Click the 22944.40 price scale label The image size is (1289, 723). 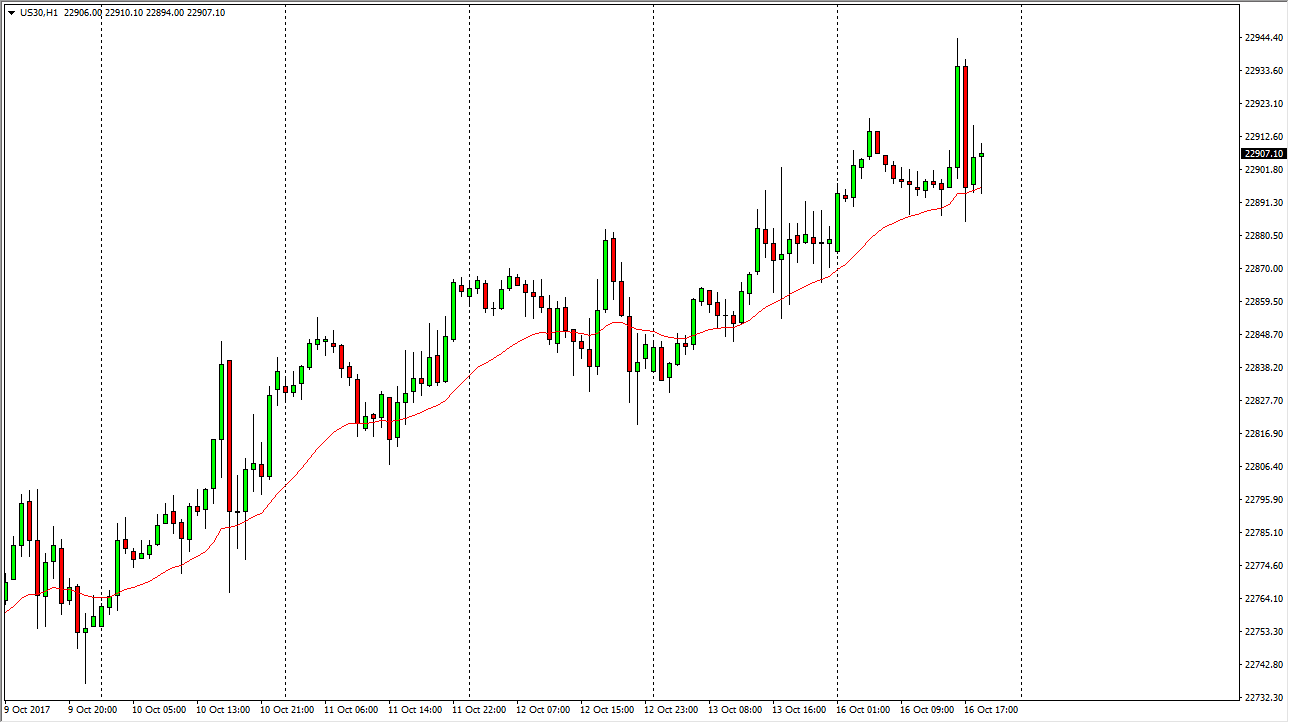1262,38
